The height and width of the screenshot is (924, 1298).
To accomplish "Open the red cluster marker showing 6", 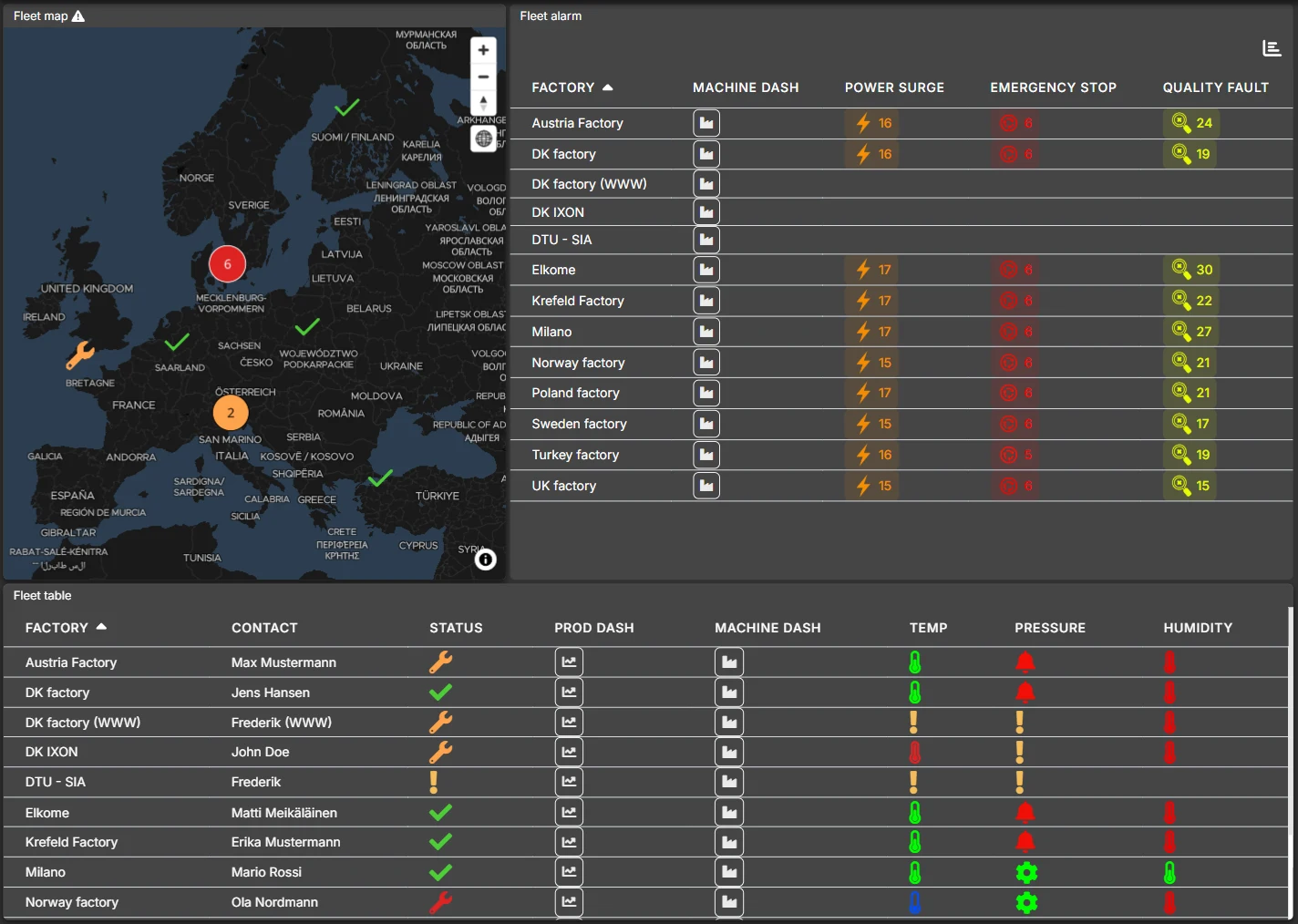I will point(227,264).
